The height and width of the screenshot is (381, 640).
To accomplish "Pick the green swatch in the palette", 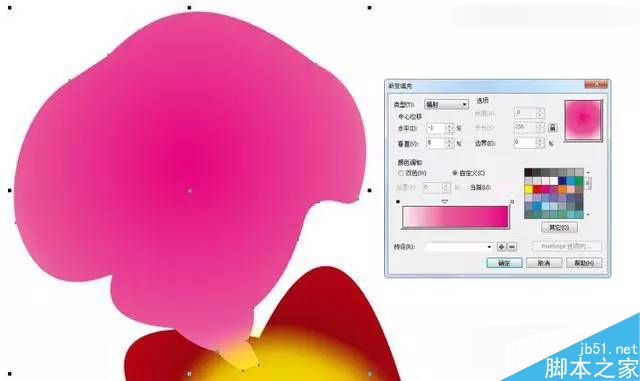I will (579, 180).
